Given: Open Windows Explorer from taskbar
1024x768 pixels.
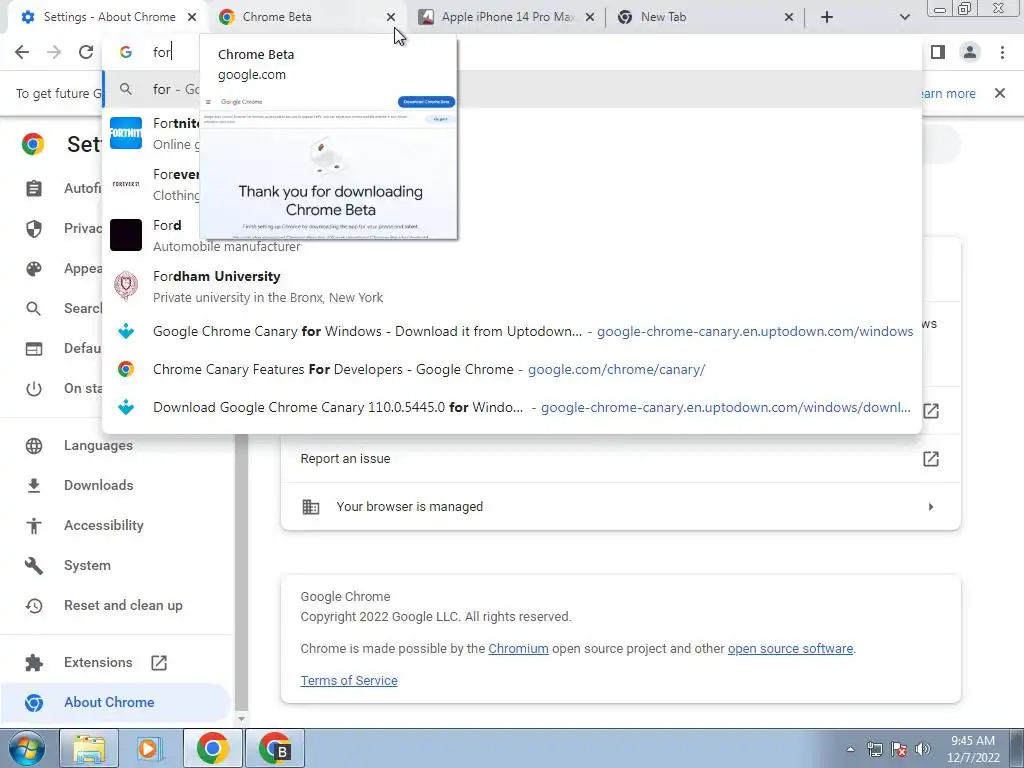Looking at the screenshot, I should coord(89,748).
